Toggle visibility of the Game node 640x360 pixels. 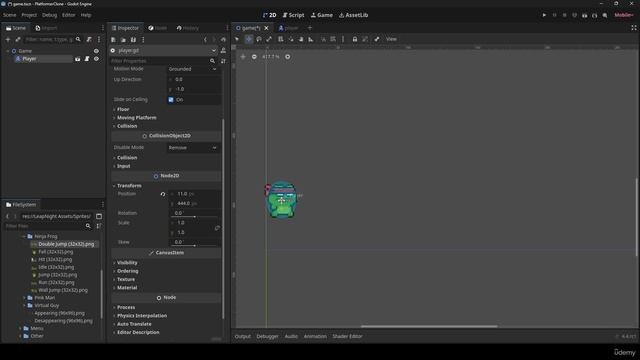click(96, 51)
